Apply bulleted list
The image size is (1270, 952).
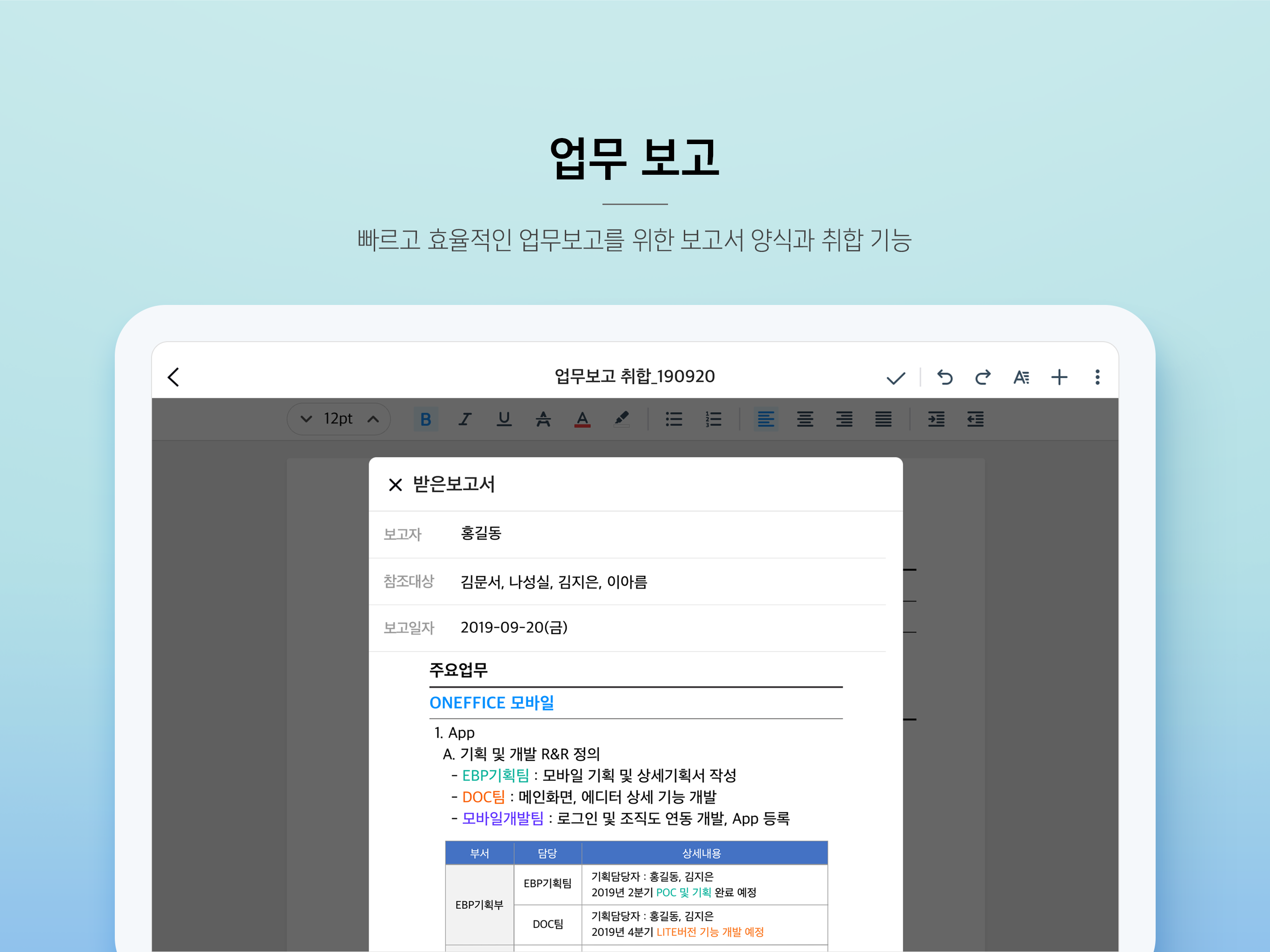[674, 419]
